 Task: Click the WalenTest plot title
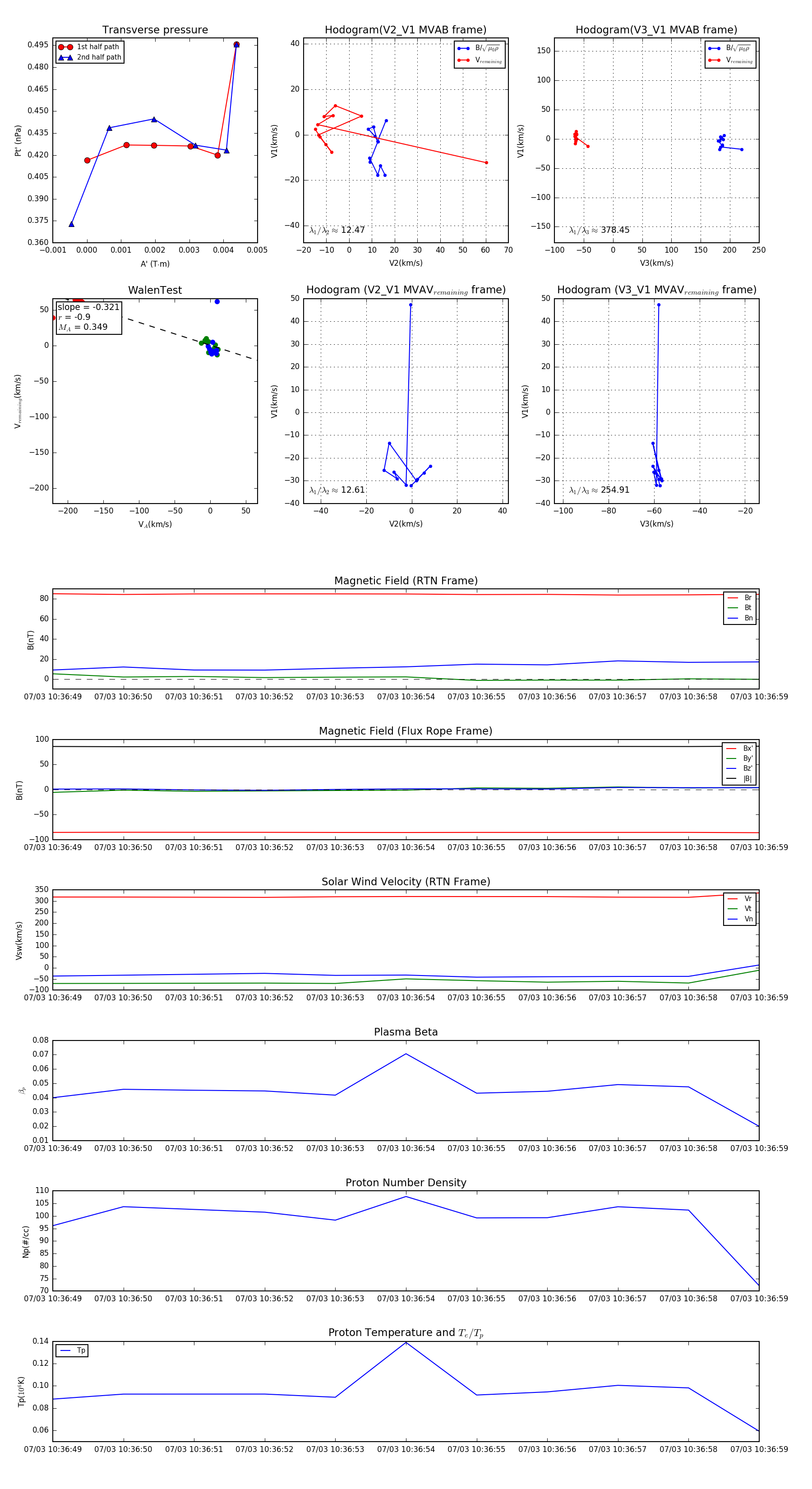click(155, 290)
